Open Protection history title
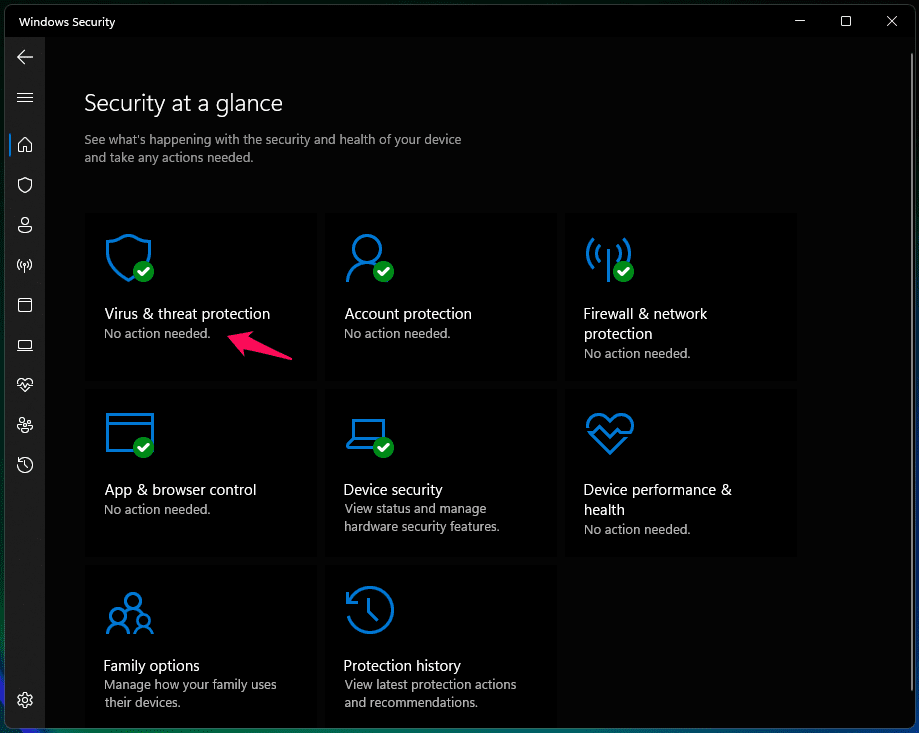This screenshot has height=733, width=919. (402, 666)
